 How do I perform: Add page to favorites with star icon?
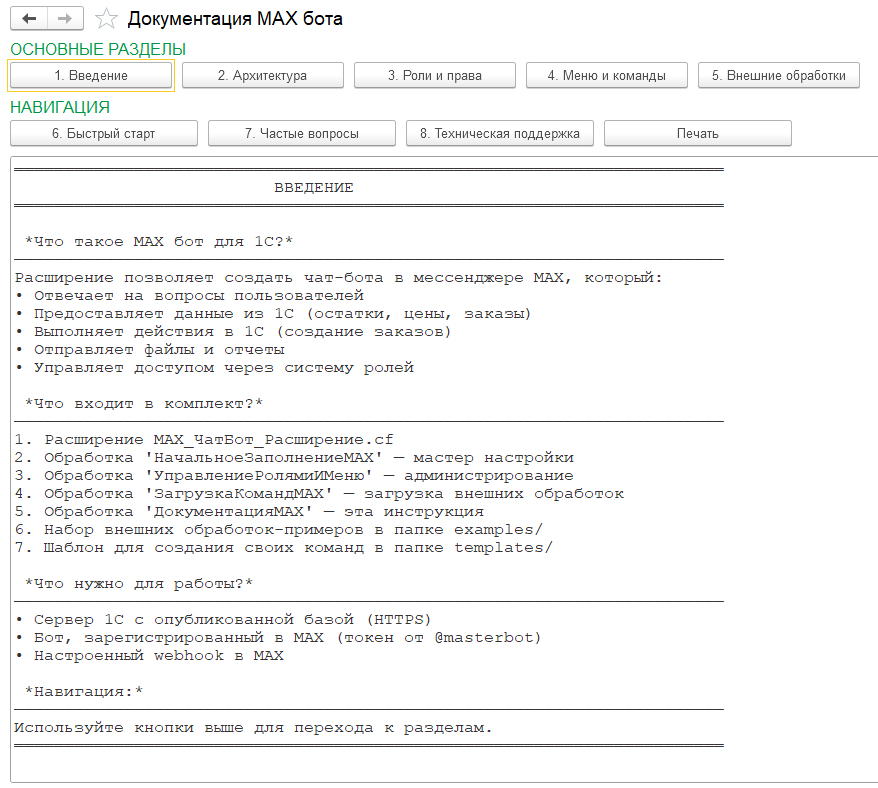(106, 18)
